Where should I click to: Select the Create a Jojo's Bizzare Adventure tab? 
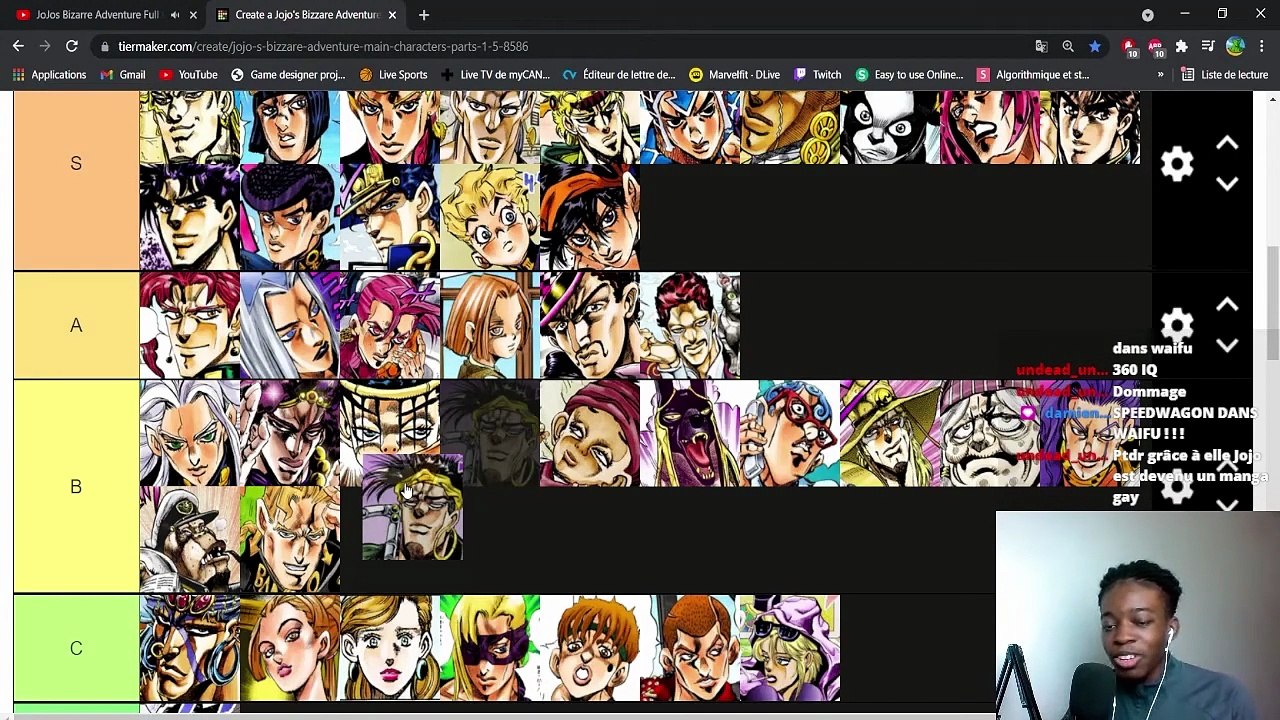(306, 15)
